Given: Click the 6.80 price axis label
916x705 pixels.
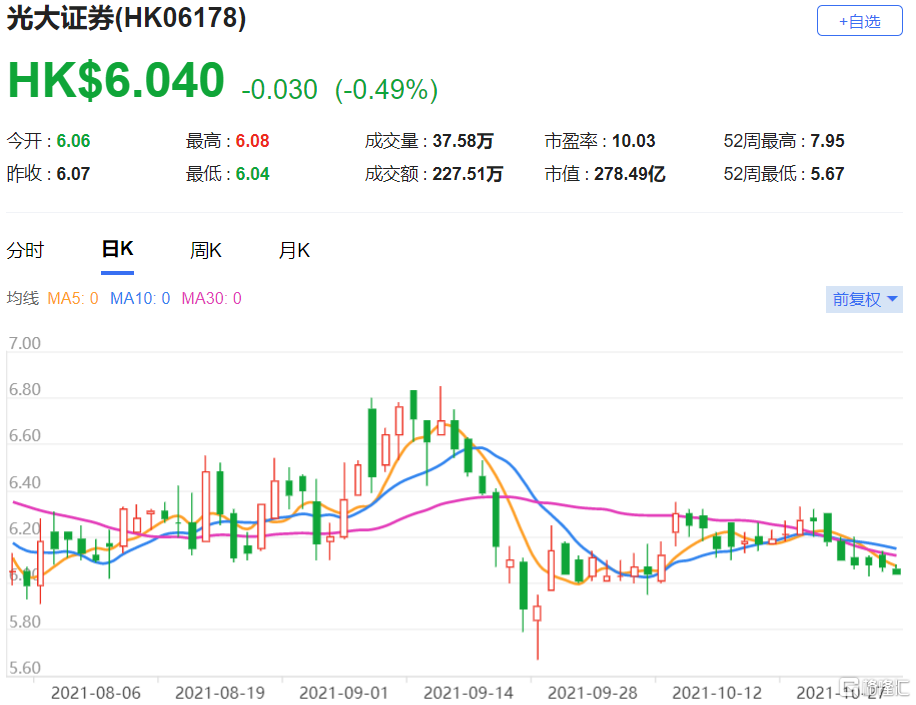Looking at the screenshot, I should coord(25,389).
